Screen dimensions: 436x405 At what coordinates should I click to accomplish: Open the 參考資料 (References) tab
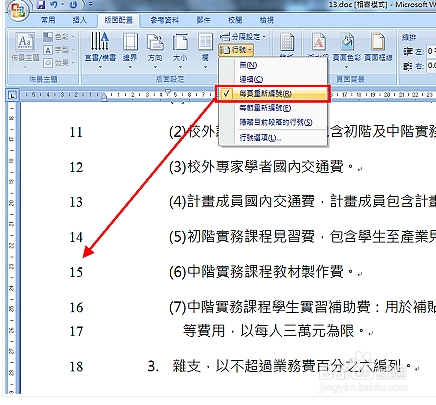tap(164, 20)
